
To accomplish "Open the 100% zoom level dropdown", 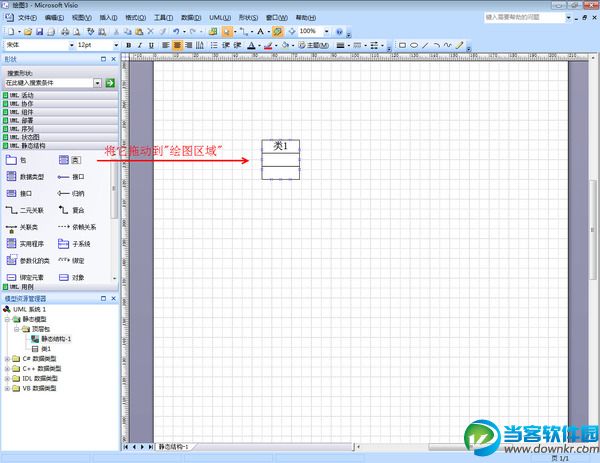I will [x=326, y=31].
